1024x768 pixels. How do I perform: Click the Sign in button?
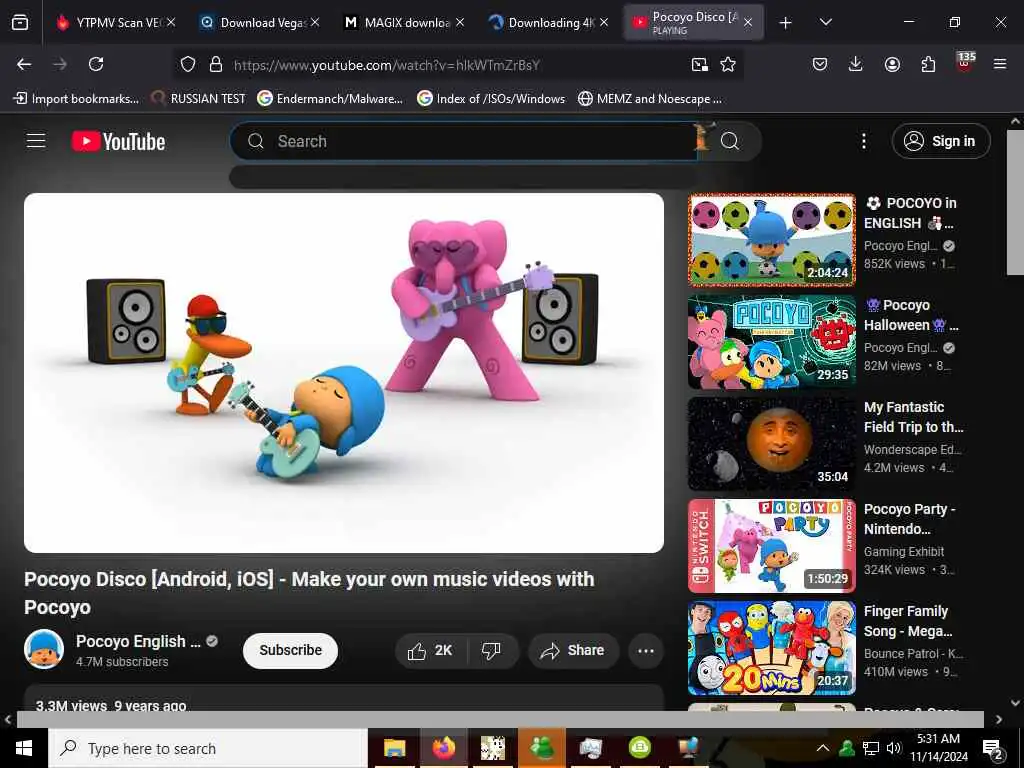click(x=940, y=141)
